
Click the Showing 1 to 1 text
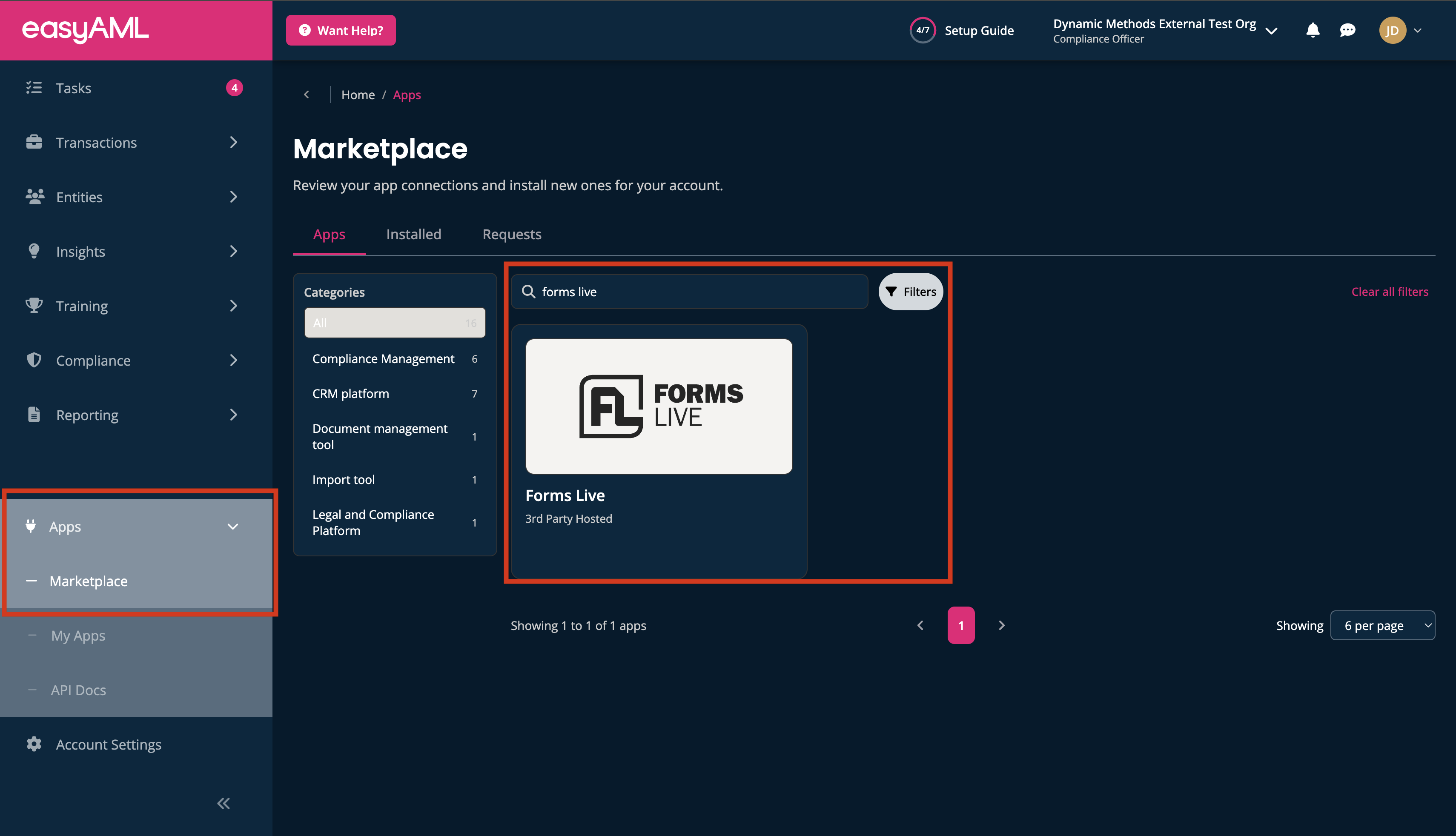pyautogui.click(x=578, y=625)
